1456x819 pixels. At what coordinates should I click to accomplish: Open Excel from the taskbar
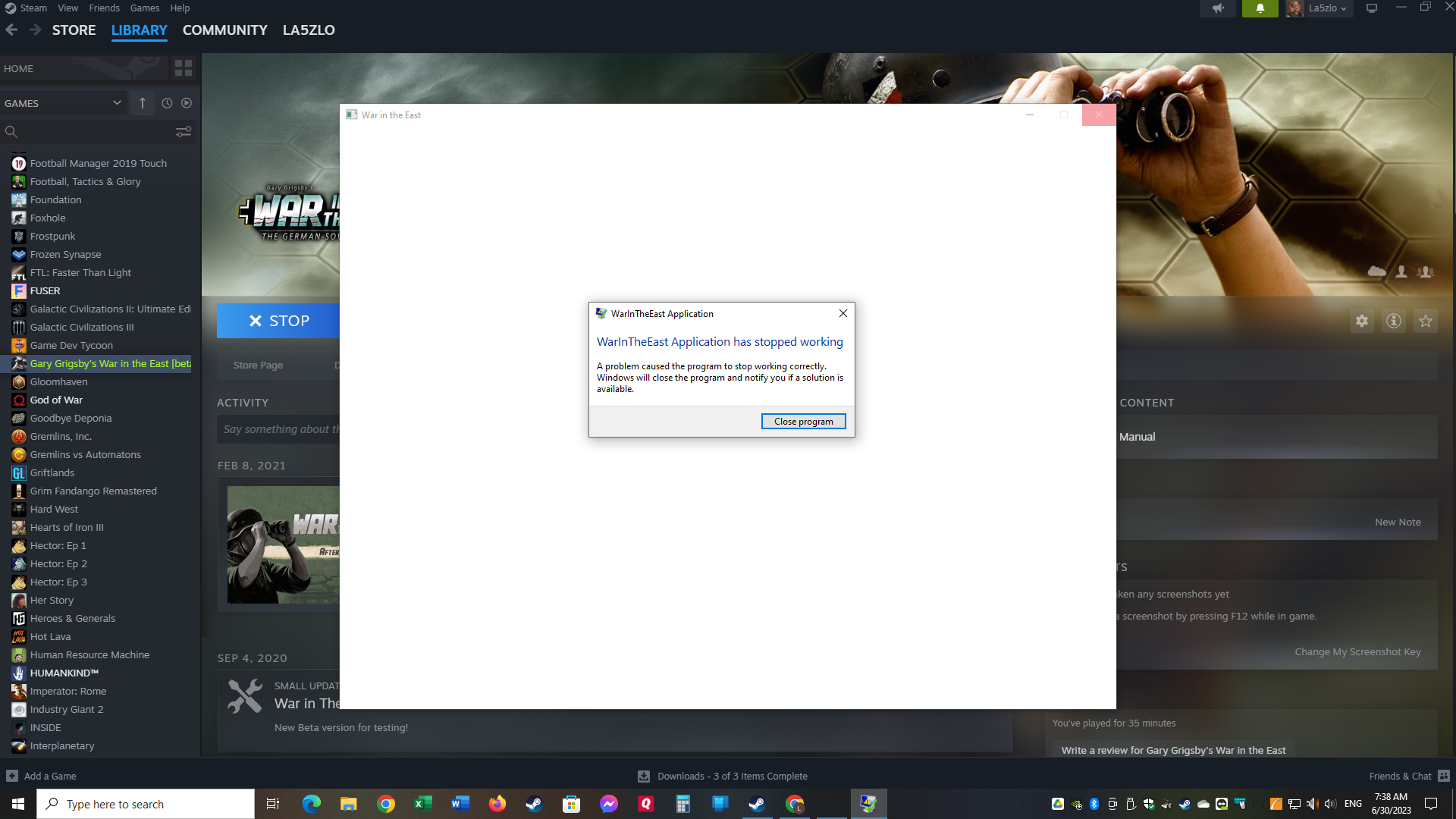coord(422,804)
